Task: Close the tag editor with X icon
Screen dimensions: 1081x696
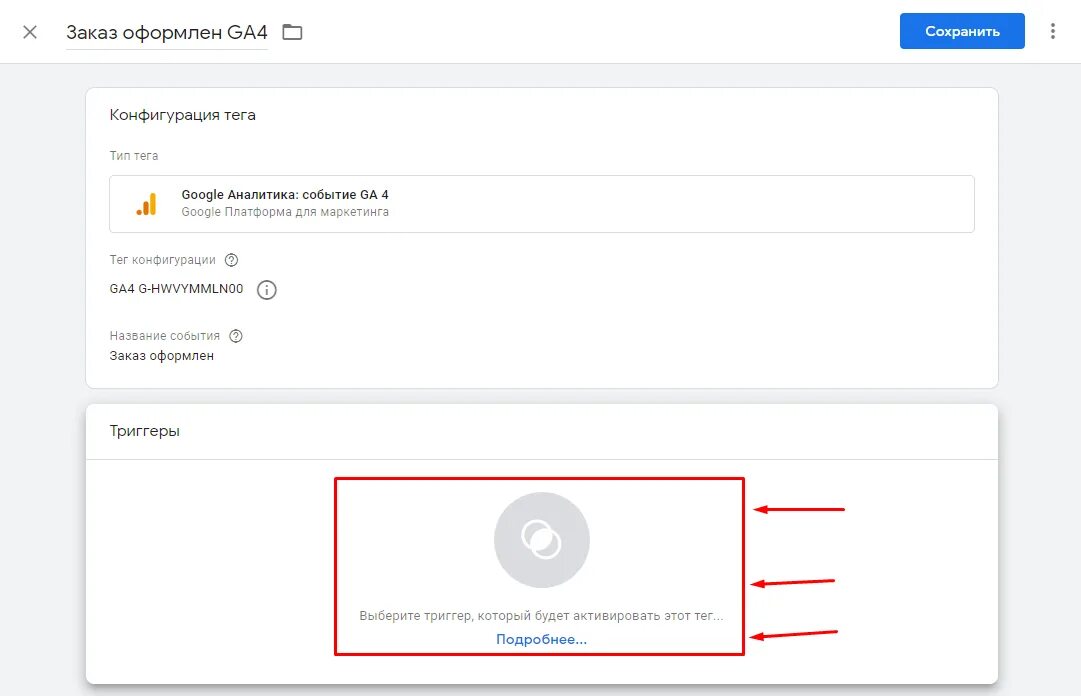Action: (30, 32)
